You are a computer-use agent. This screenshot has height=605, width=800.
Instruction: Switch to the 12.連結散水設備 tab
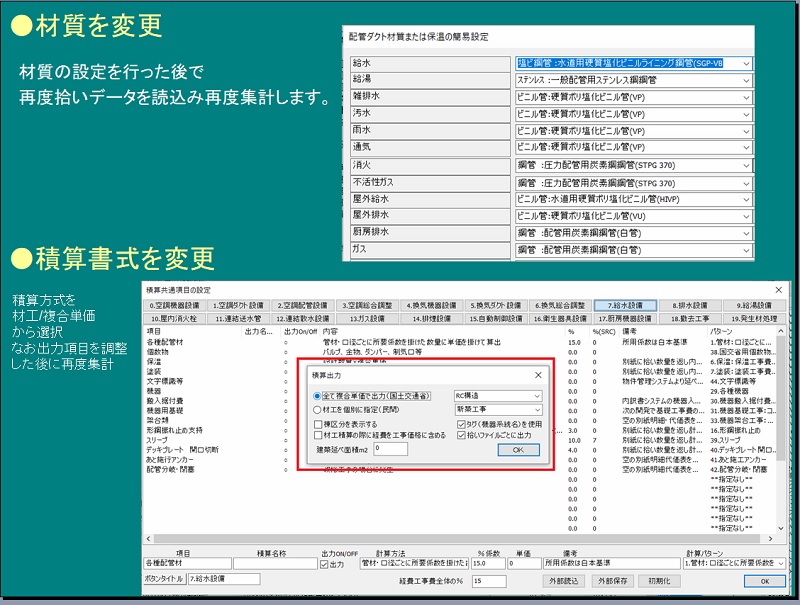[x=303, y=318]
